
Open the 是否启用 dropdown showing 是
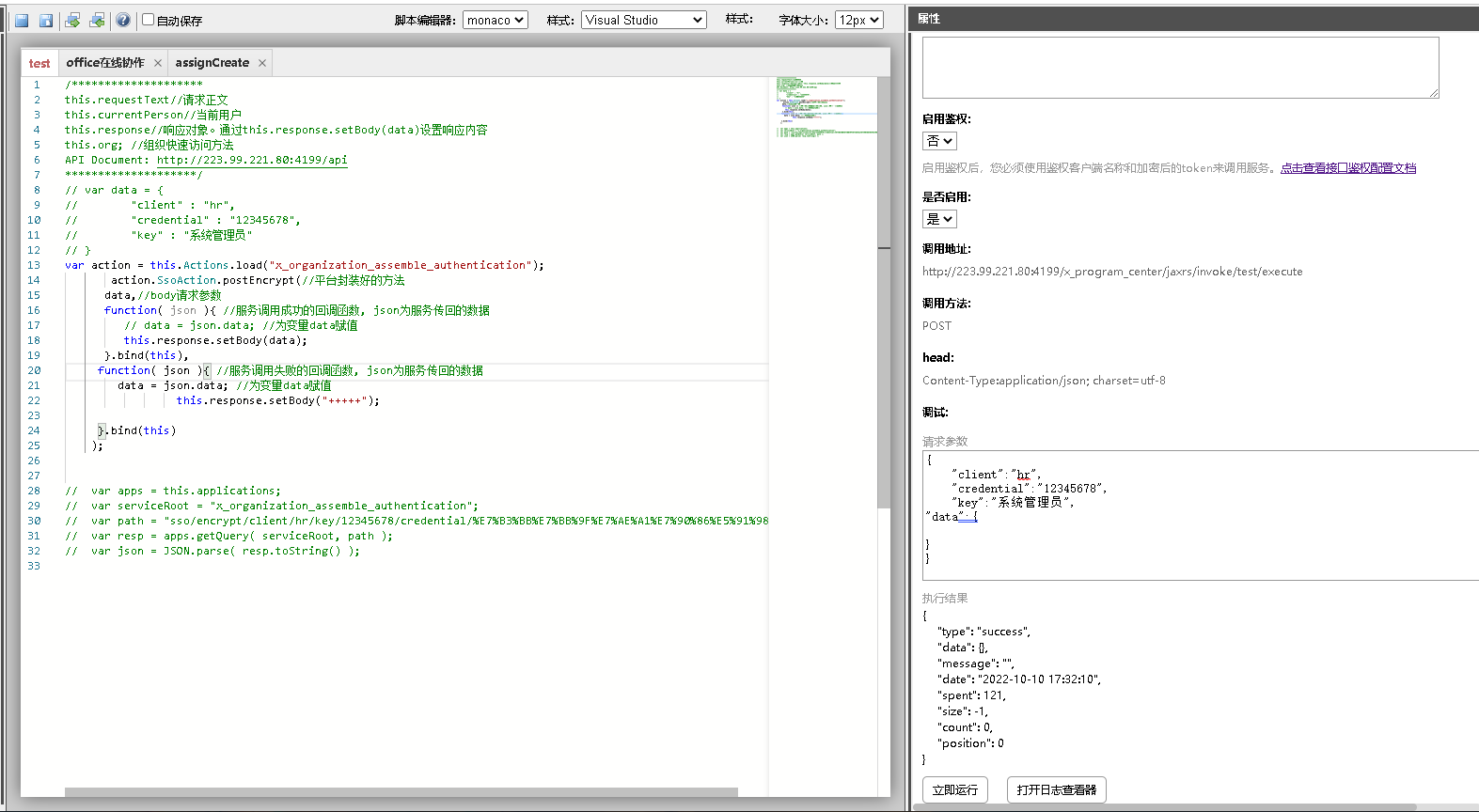click(939, 219)
